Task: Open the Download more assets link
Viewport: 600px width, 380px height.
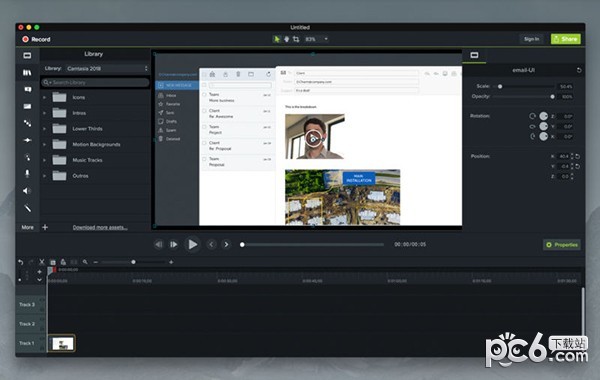Action: click(100, 227)
